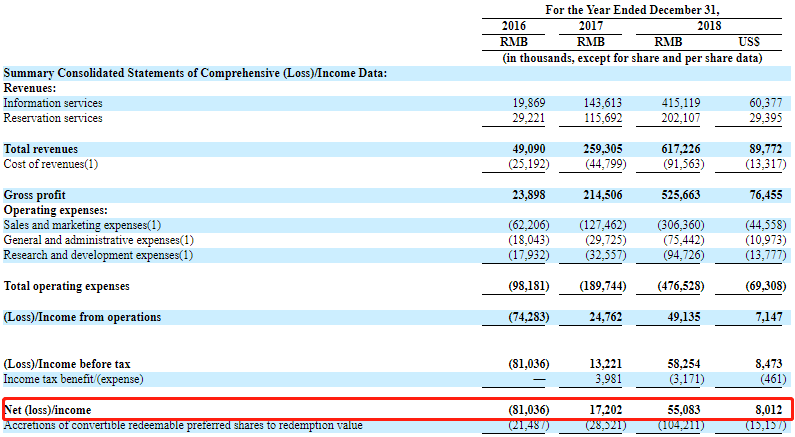Click the Total operating expenses label
The width and height of the screenshot is (795, 437).
point(65,286)
